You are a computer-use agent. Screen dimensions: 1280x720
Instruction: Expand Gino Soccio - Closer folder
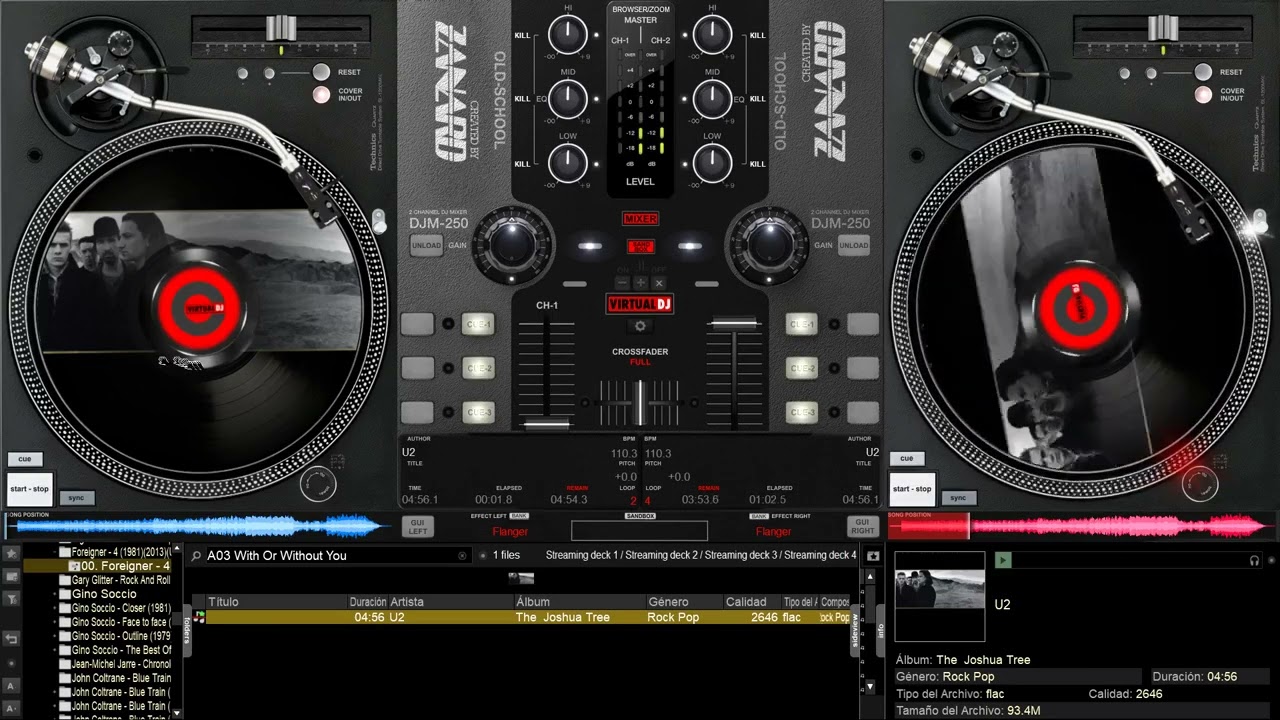pyautogui.click(x=55, y=608)
